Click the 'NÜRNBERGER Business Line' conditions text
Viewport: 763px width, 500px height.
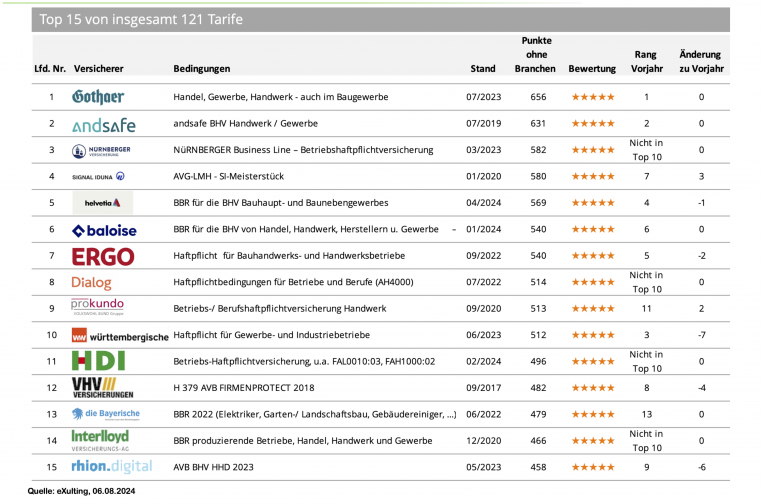(303, 150)
